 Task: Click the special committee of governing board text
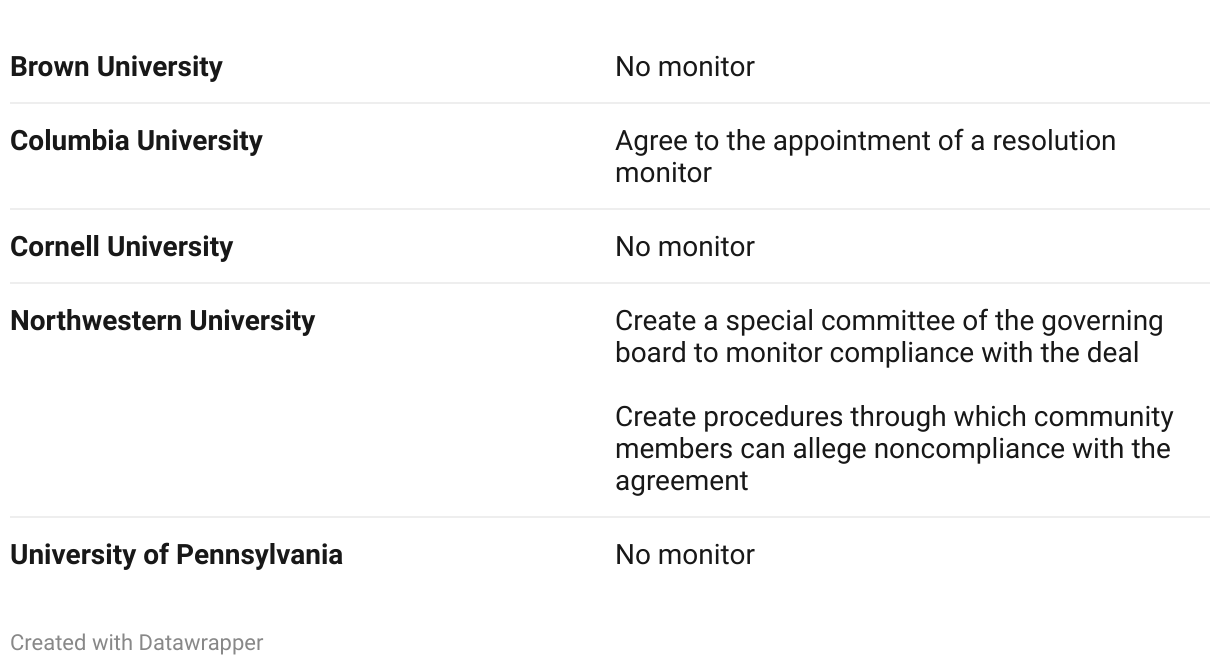pos(888,337)
